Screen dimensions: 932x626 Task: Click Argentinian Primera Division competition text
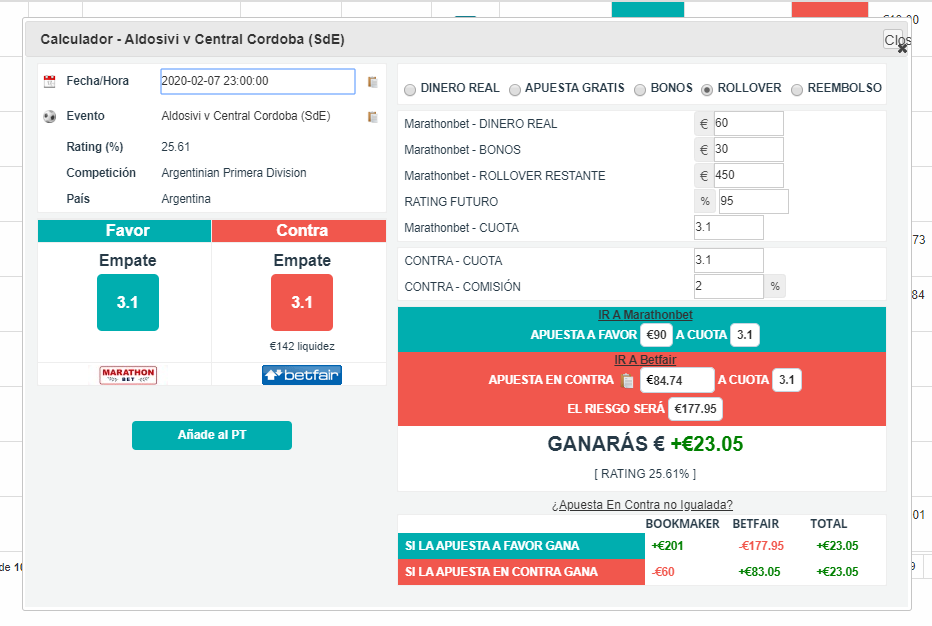[x=234, y=173]
